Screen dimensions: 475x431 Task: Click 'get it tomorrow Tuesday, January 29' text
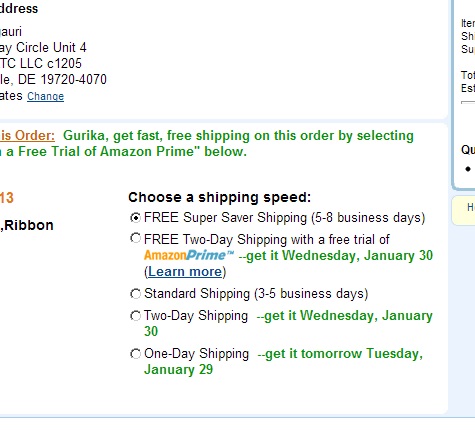[283, 361]
